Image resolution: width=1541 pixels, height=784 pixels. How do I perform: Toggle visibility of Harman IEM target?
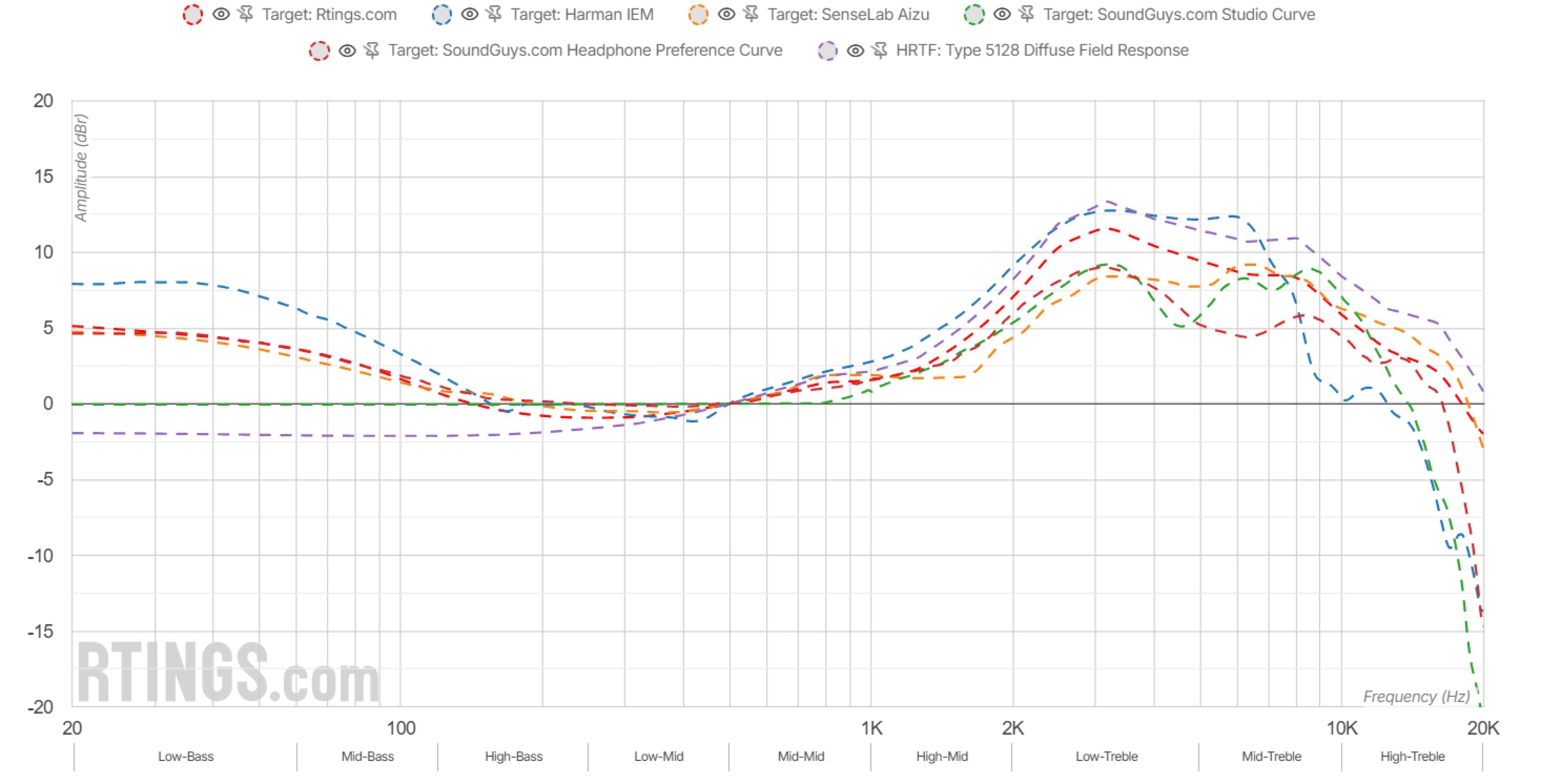(x=470, y=14)
